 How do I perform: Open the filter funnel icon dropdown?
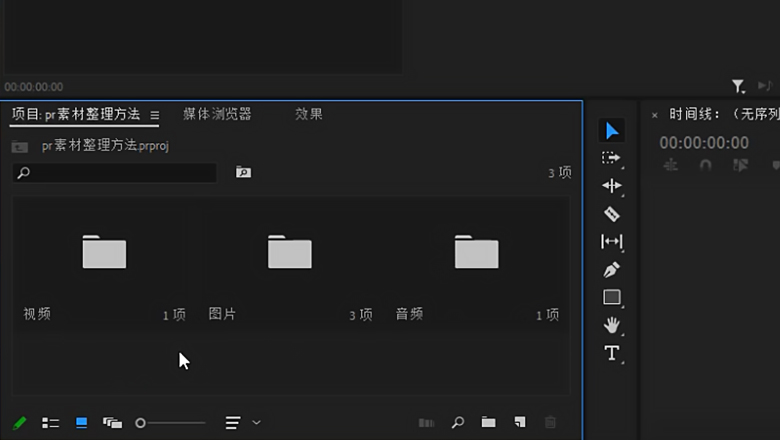tap(738, 87)
